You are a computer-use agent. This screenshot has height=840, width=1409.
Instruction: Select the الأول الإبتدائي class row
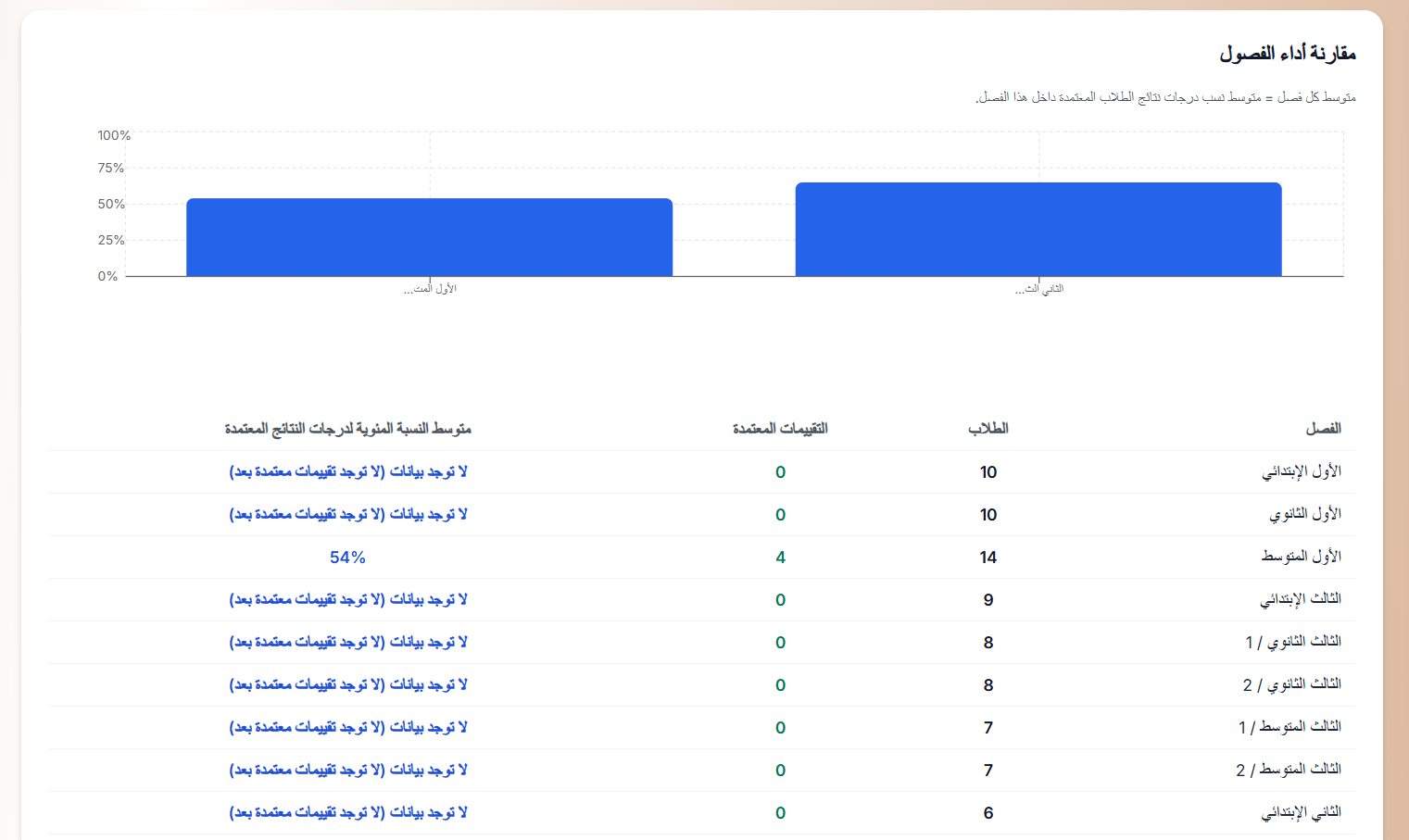1306,471
